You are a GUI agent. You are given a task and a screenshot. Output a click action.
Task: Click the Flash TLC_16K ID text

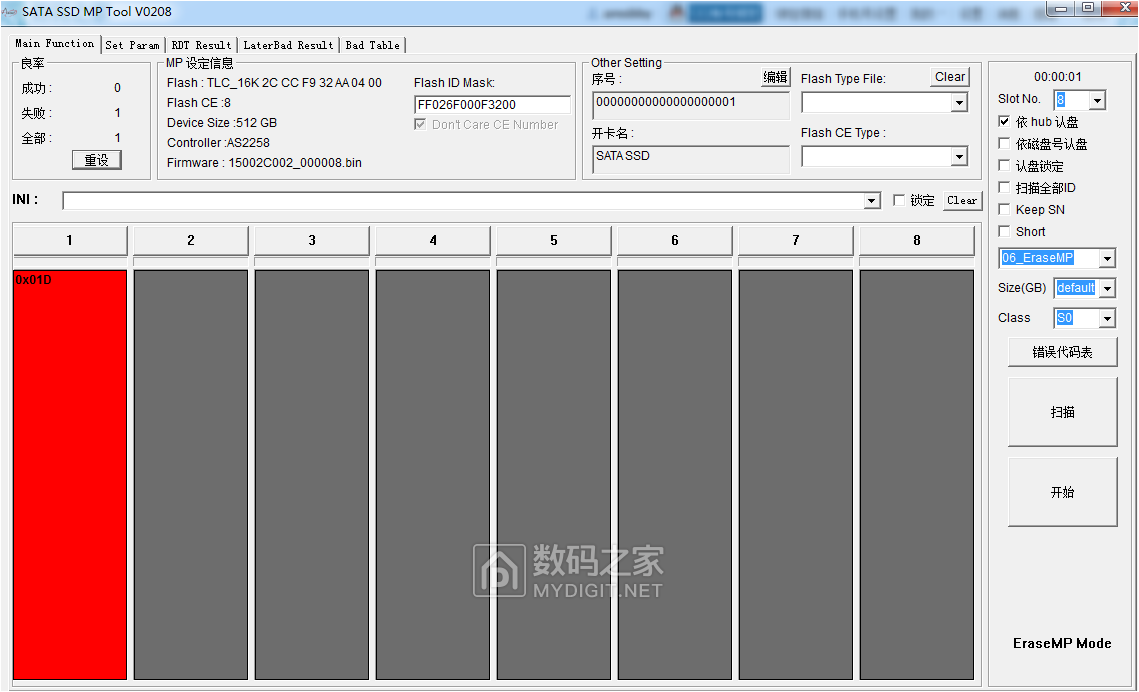[x=274, y=83]
